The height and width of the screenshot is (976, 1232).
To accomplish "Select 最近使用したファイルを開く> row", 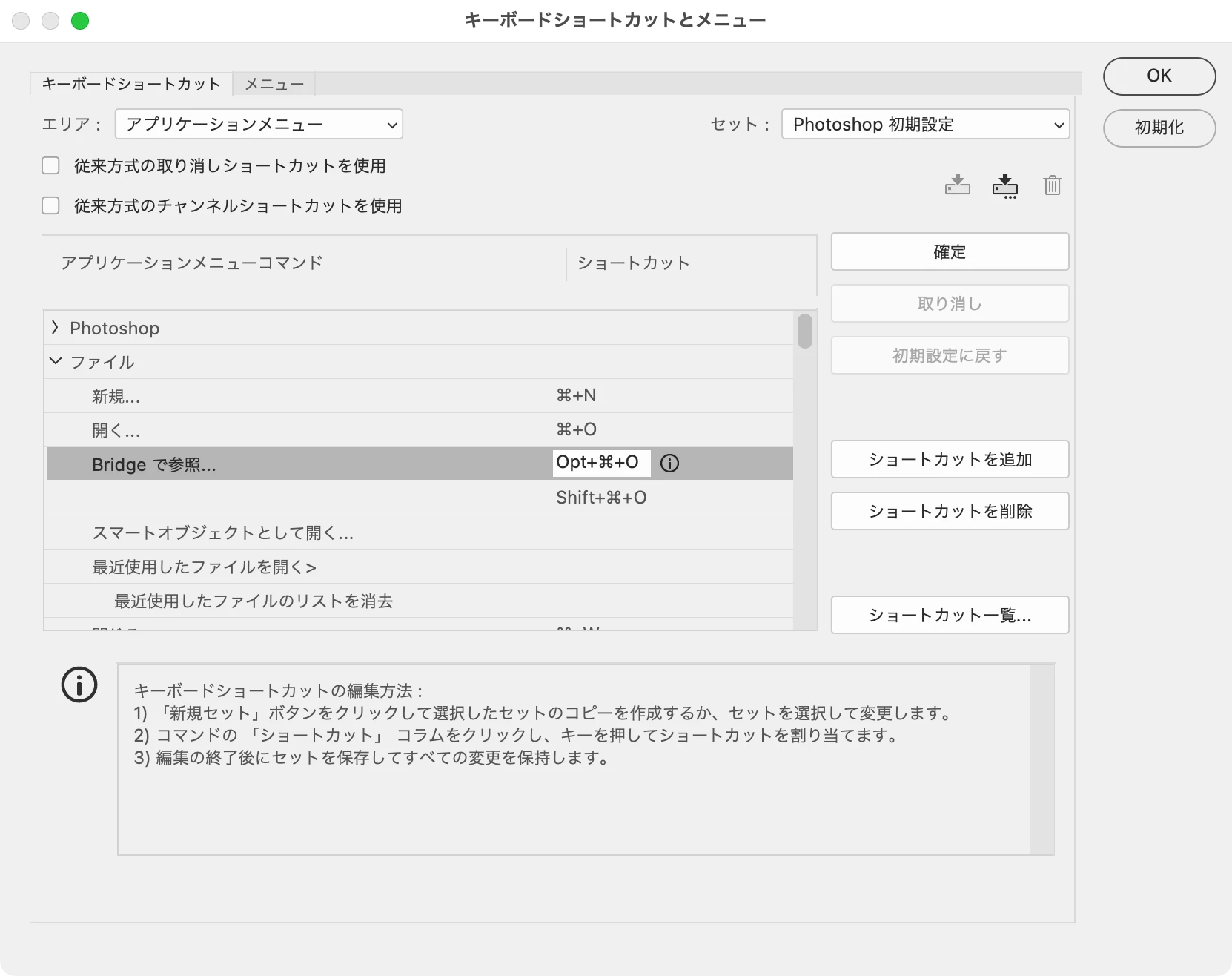I will tap(419, 567).
